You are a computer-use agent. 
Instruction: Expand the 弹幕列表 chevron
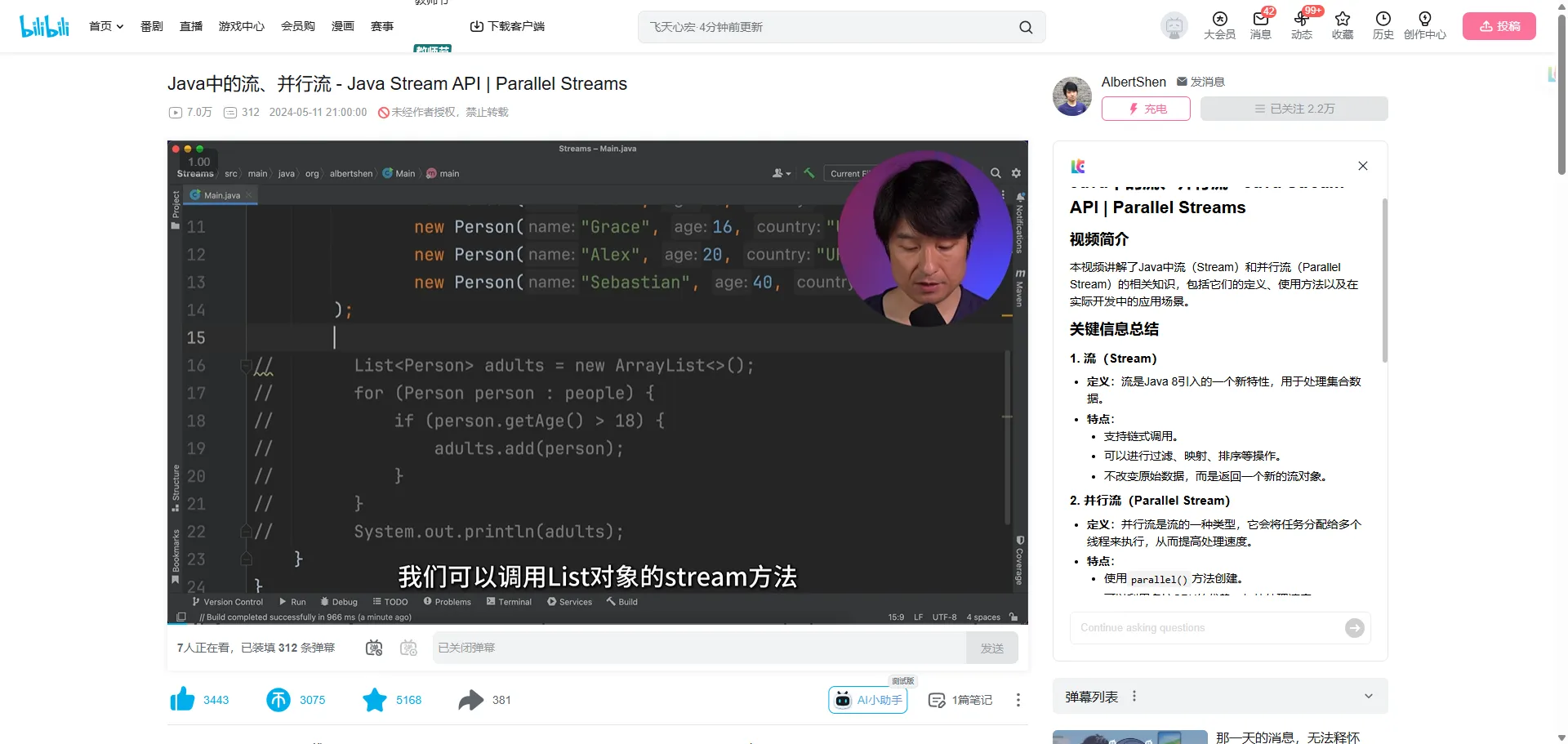[x=1369, y=696]
